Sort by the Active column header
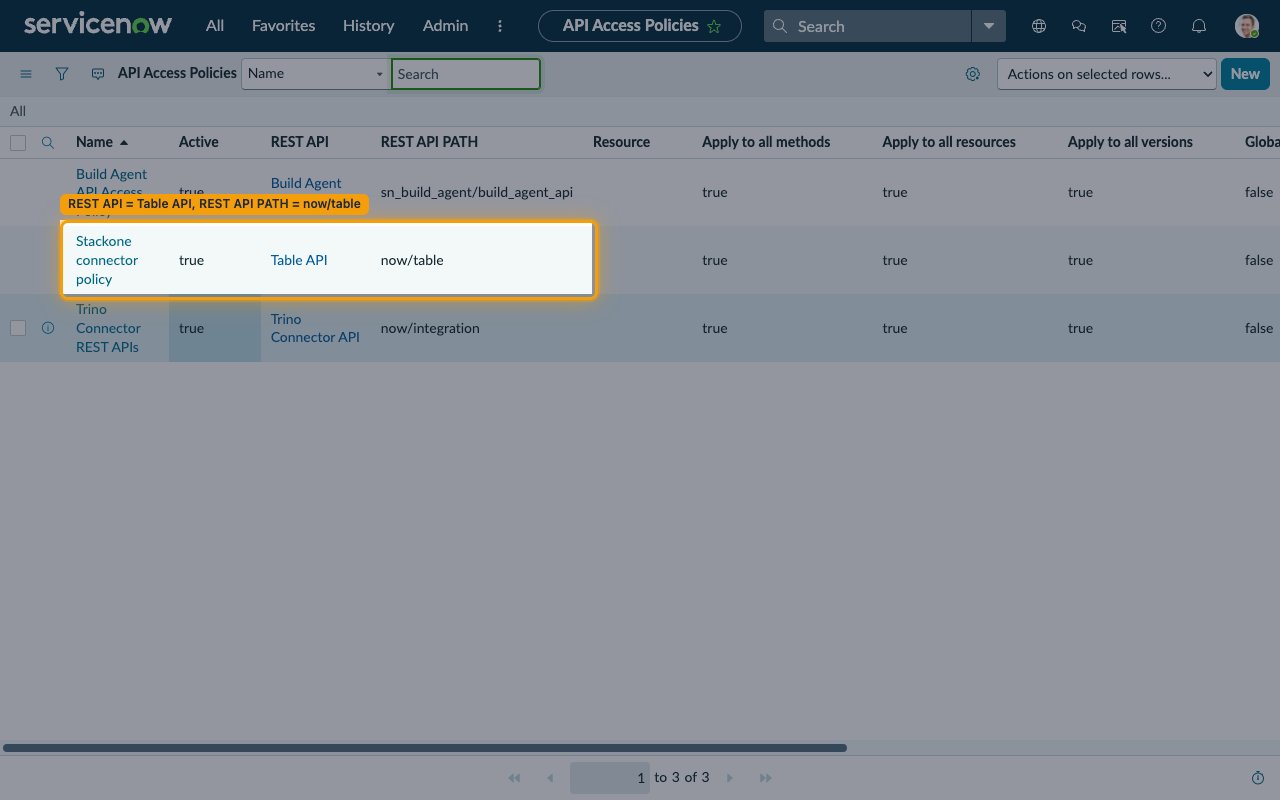Viewport: 1280px width, 800px height. 199,142
